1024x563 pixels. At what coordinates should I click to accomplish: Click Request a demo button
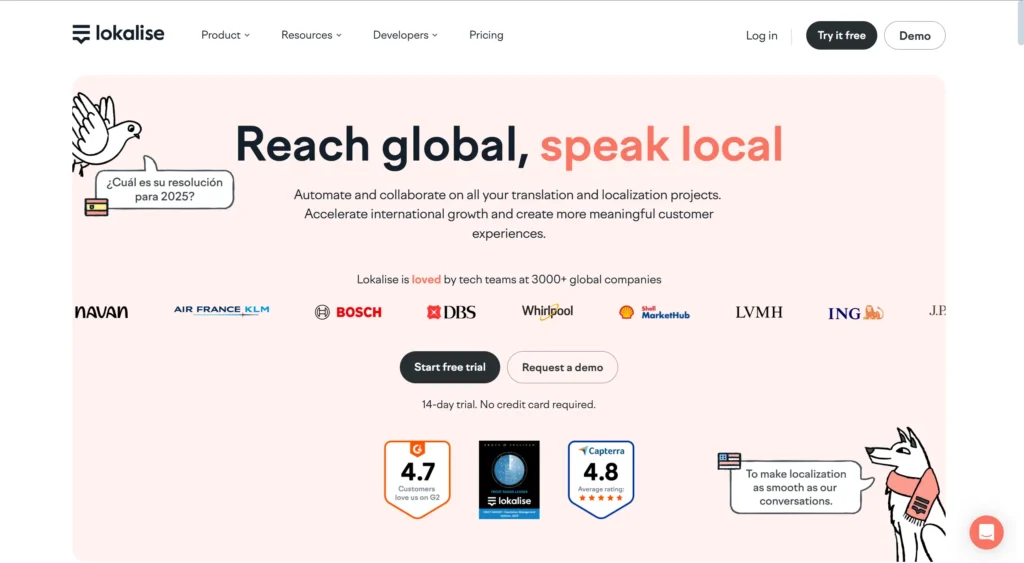562,367
